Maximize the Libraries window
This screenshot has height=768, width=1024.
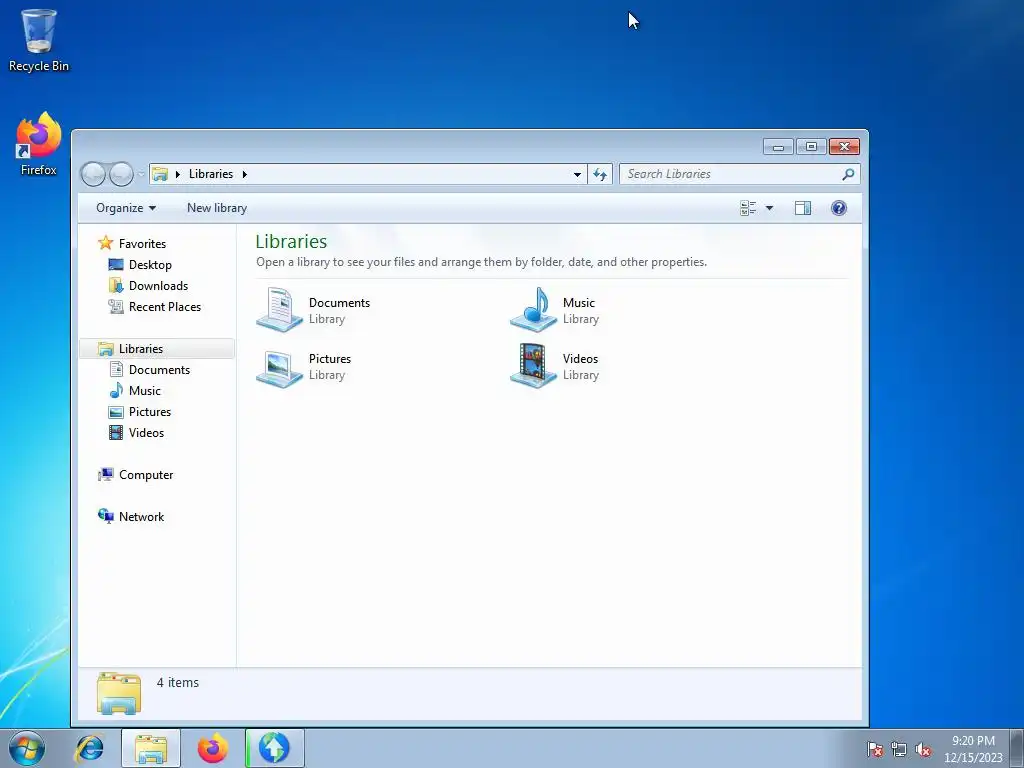click(811, 147)
